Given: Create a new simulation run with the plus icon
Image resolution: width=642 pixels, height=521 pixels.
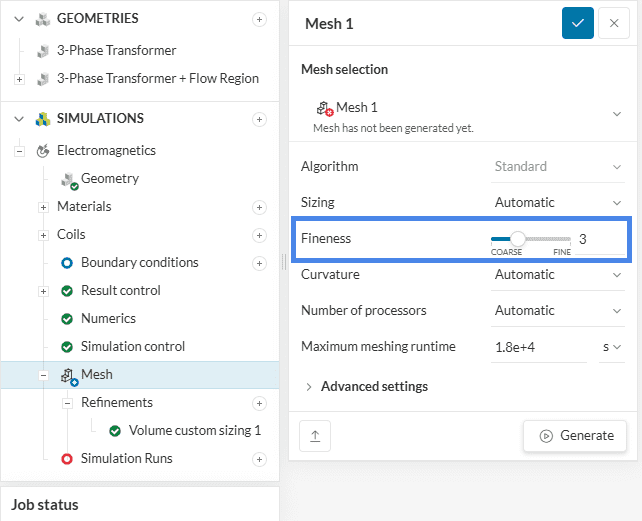Looking at the screenshot, I should click(260, 459).
